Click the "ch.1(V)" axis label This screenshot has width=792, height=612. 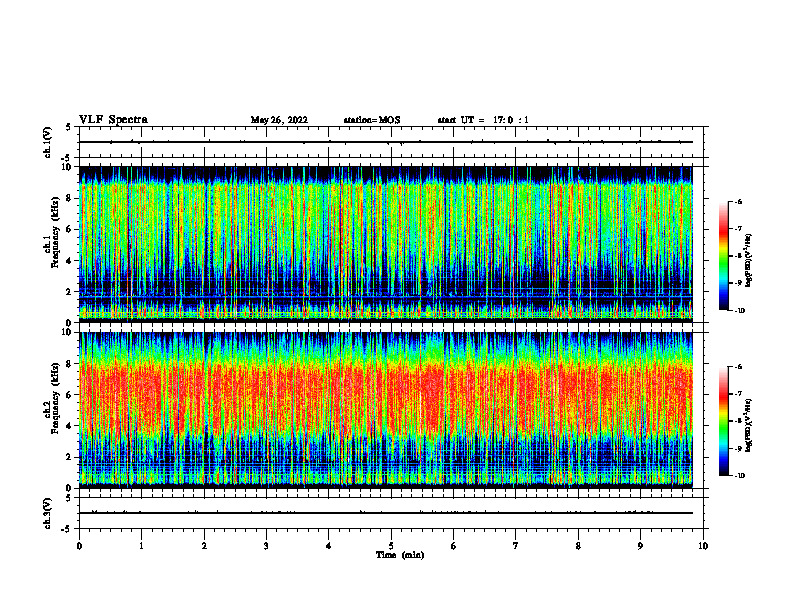(47, 142)
